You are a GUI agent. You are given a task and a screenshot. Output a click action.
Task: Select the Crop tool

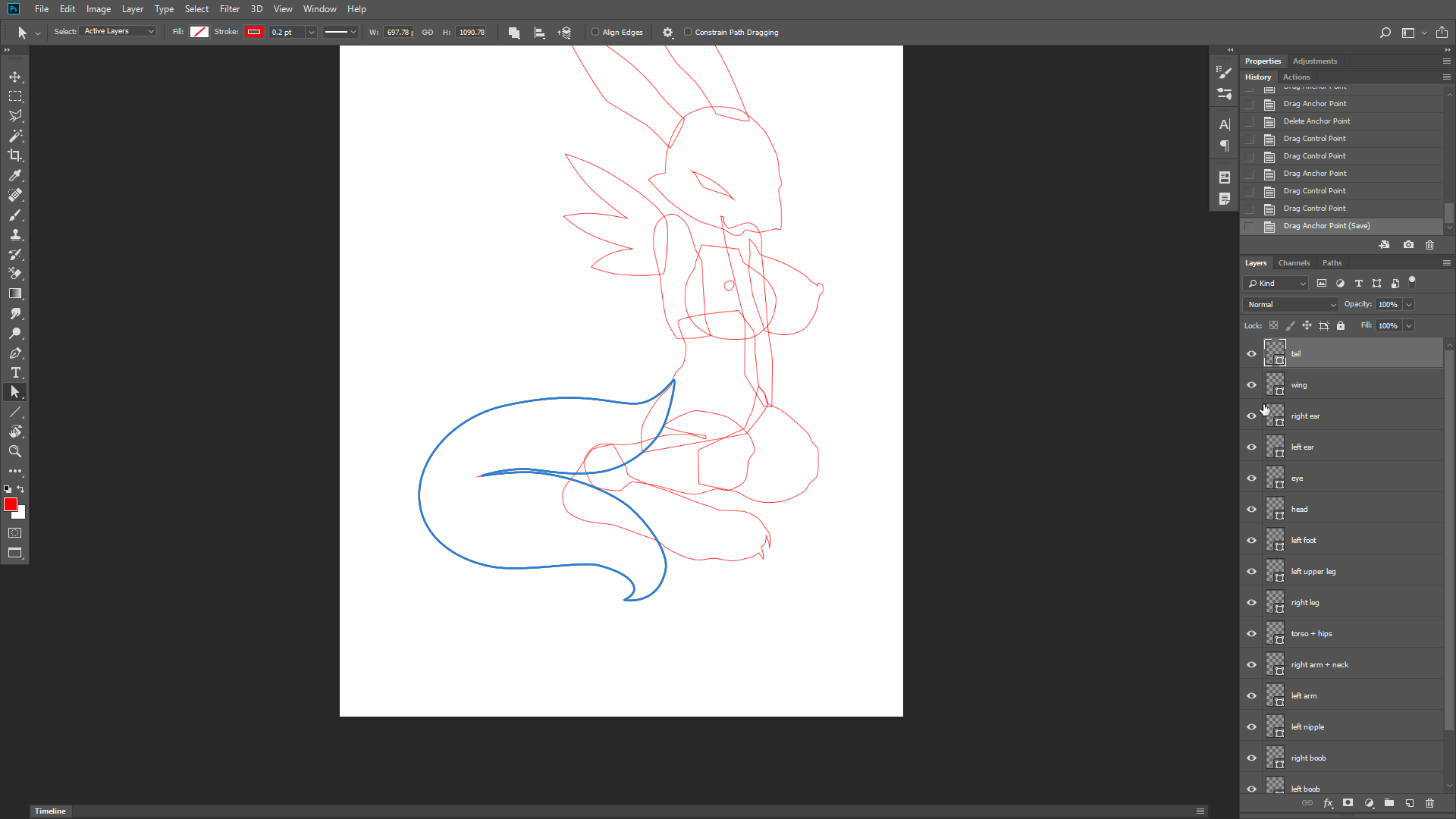(x=15, y=155)
